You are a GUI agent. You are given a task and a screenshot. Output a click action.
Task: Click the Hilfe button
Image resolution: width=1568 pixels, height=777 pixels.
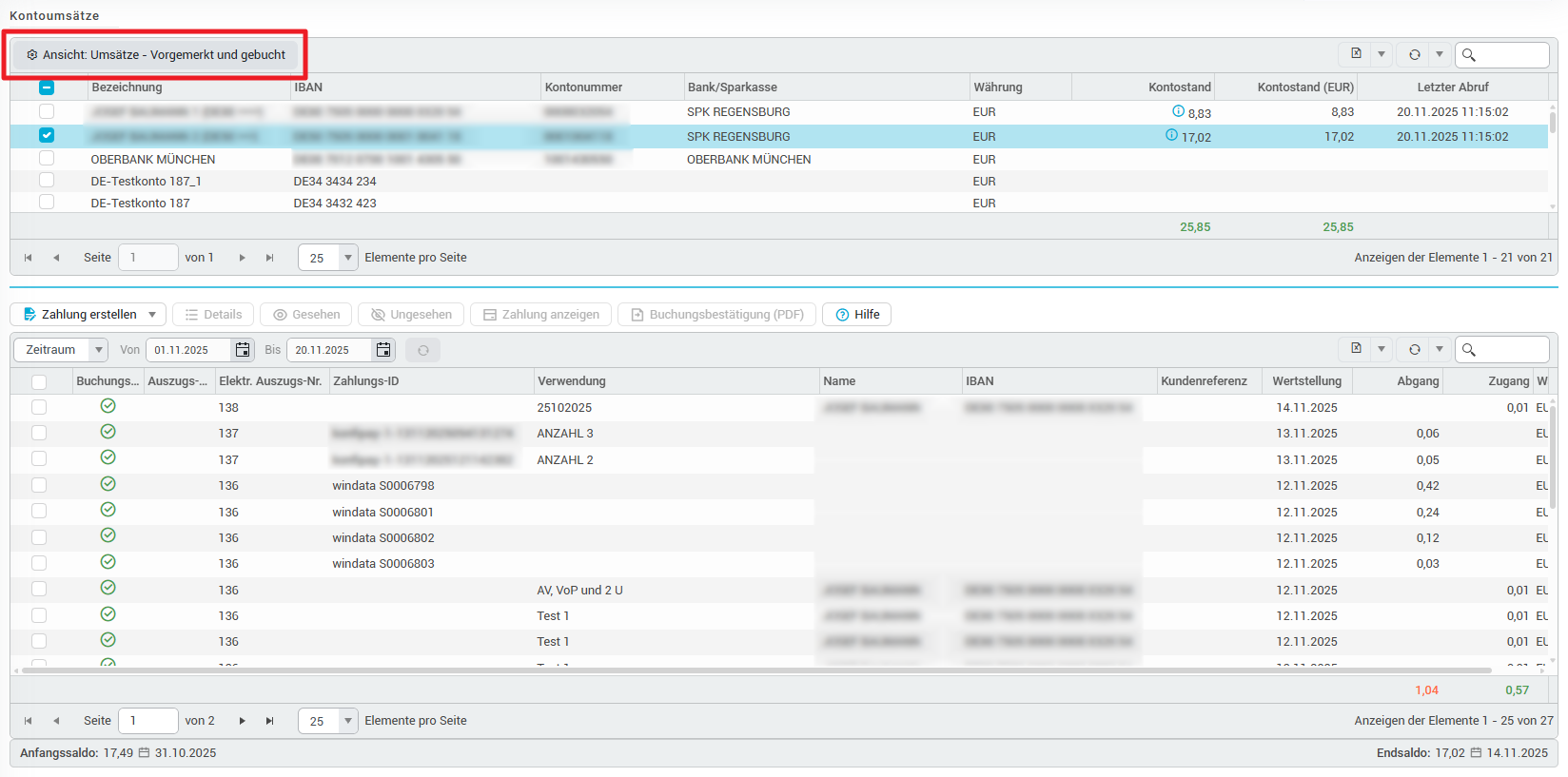coord(856,315)
